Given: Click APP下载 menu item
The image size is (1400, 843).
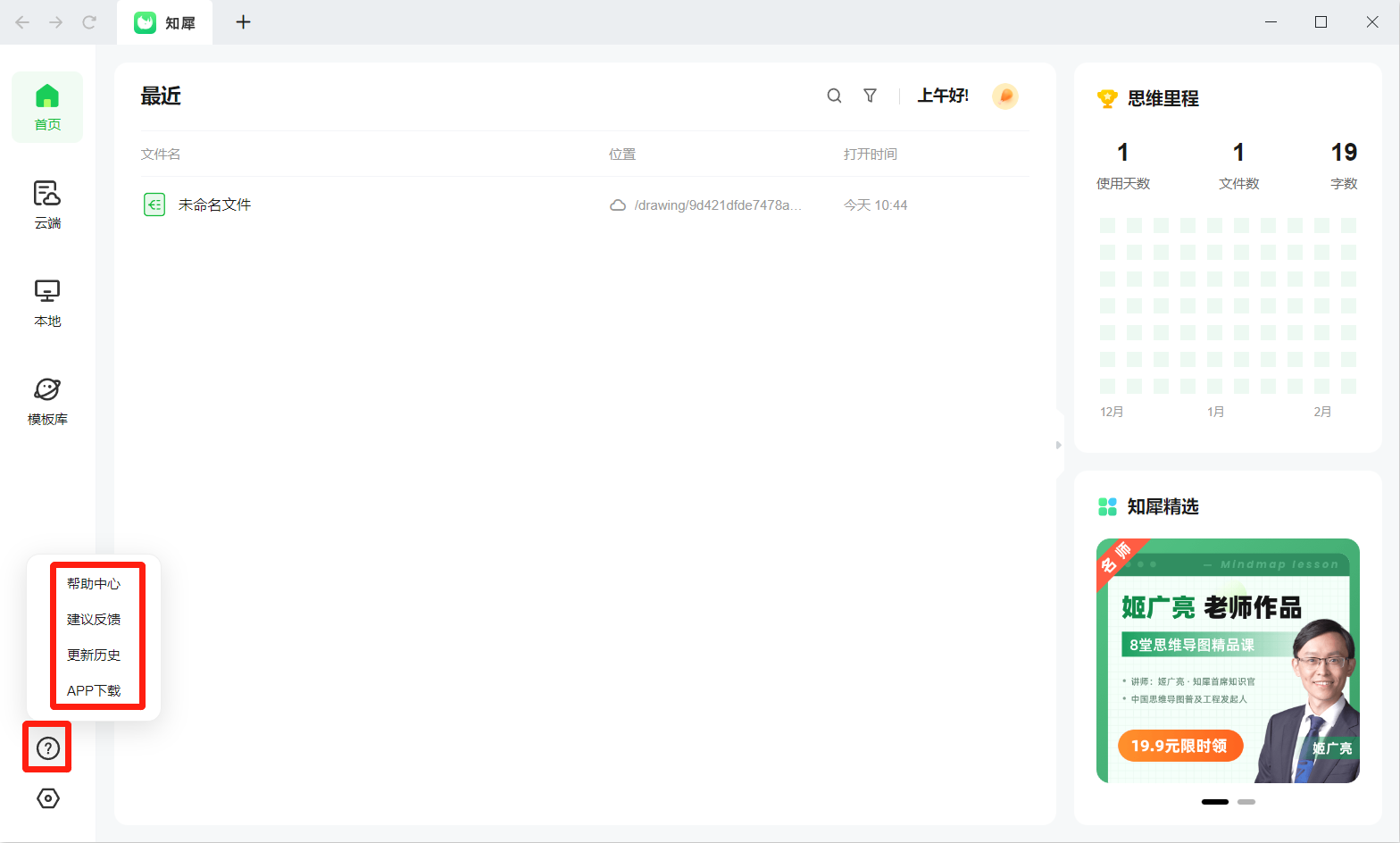Looking at the screenshot, I should pos(94,690).
